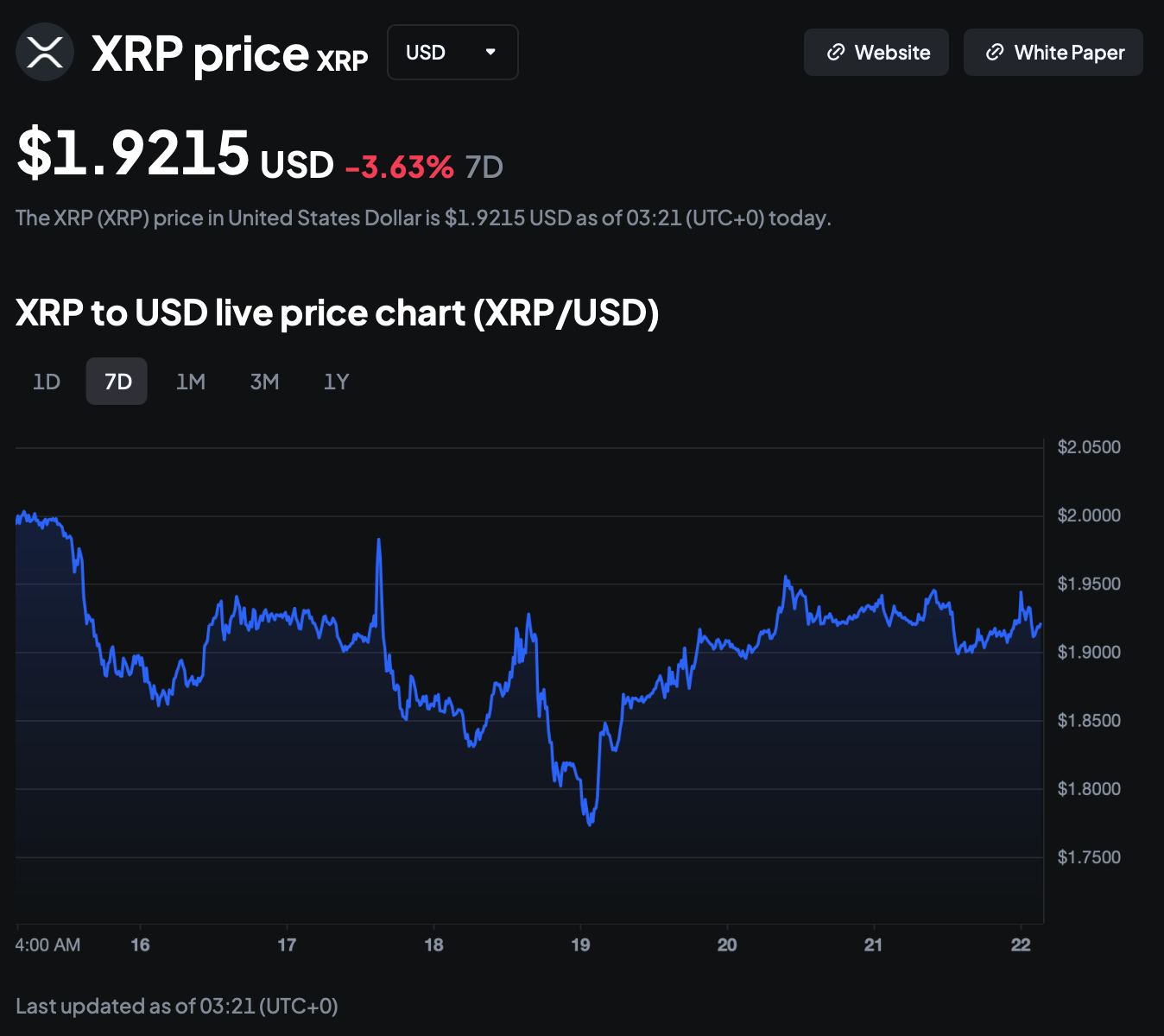Open the USD currency dropdown

tap(452, 53)
